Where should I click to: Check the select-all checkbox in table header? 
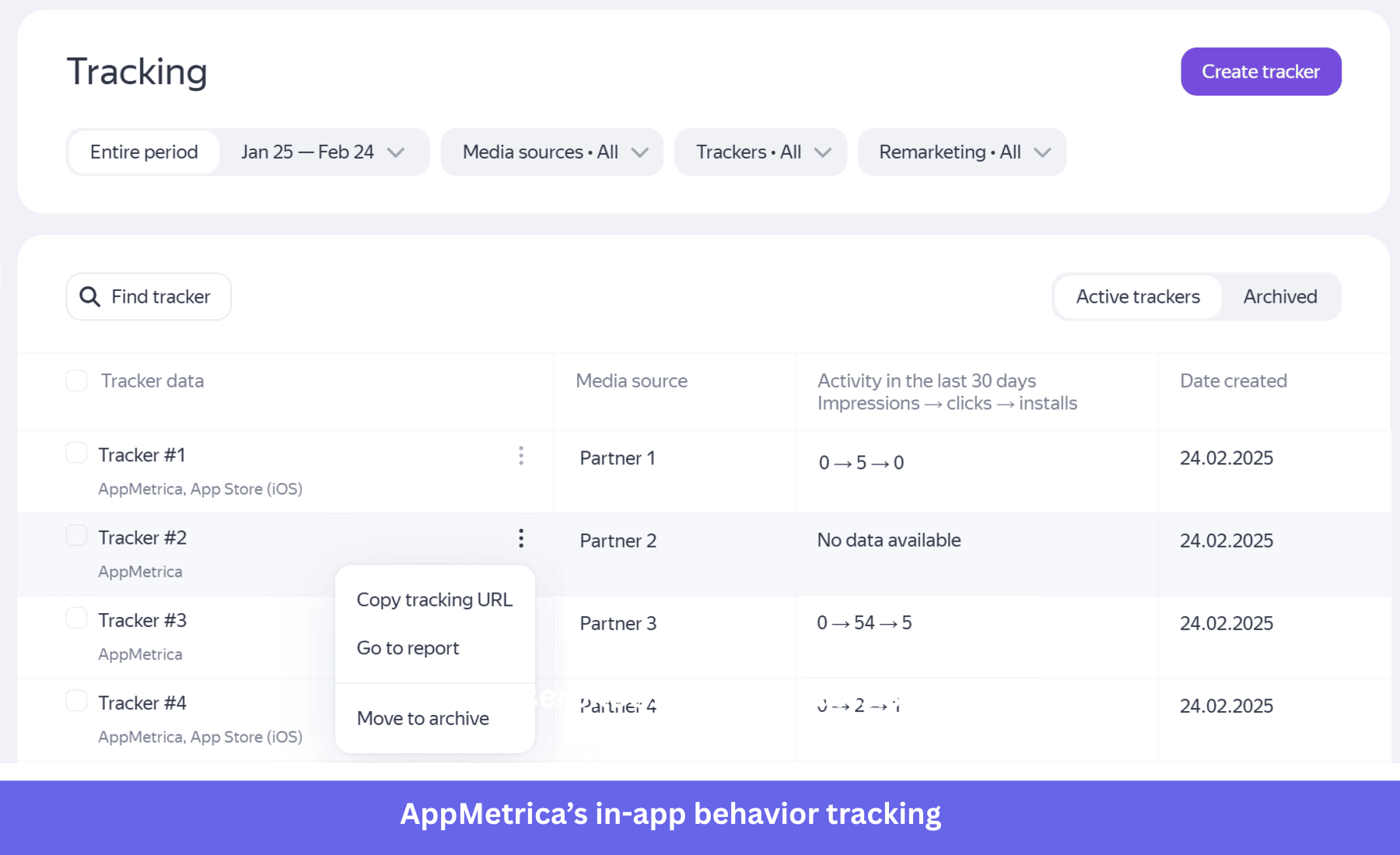pos(76,380)
